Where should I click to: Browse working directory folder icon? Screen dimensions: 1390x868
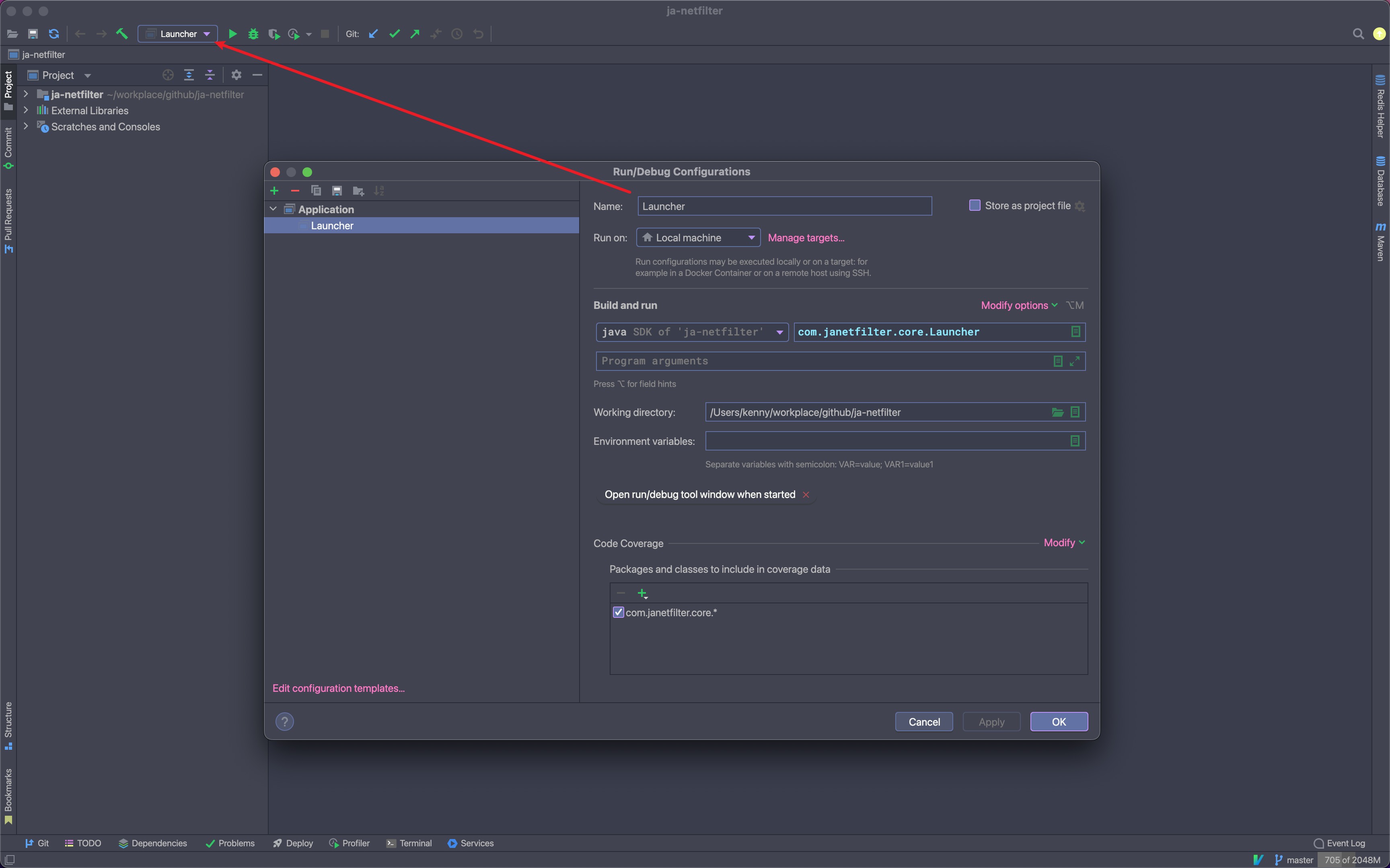pos(1058,412)
